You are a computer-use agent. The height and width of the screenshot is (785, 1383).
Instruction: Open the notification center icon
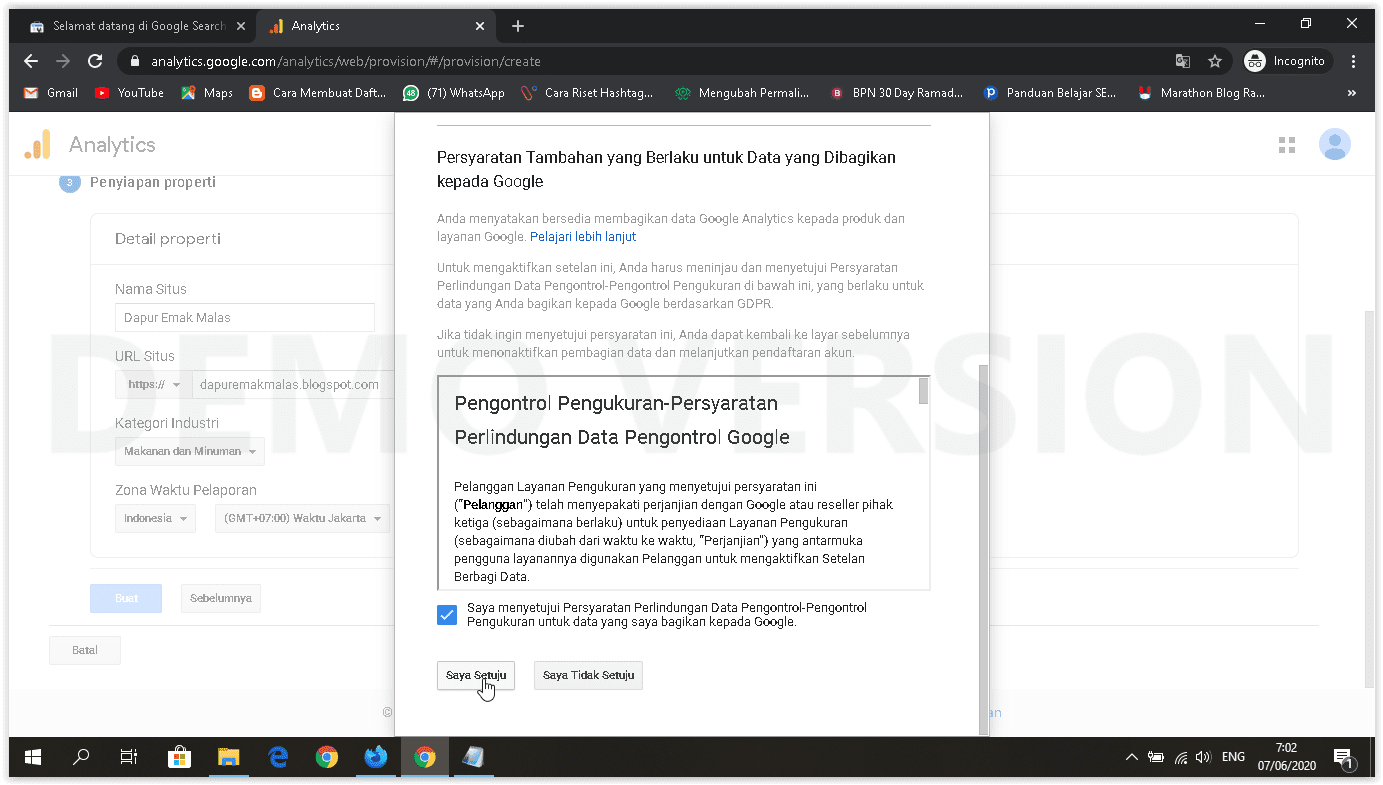click(x=1343, y=758)
